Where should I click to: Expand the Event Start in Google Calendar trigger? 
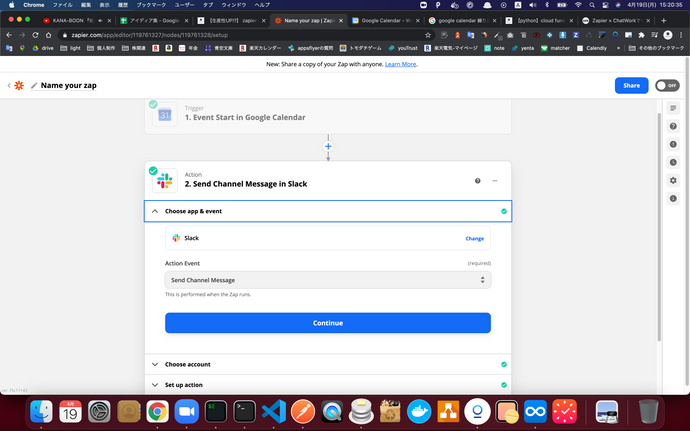pos(328,115)
